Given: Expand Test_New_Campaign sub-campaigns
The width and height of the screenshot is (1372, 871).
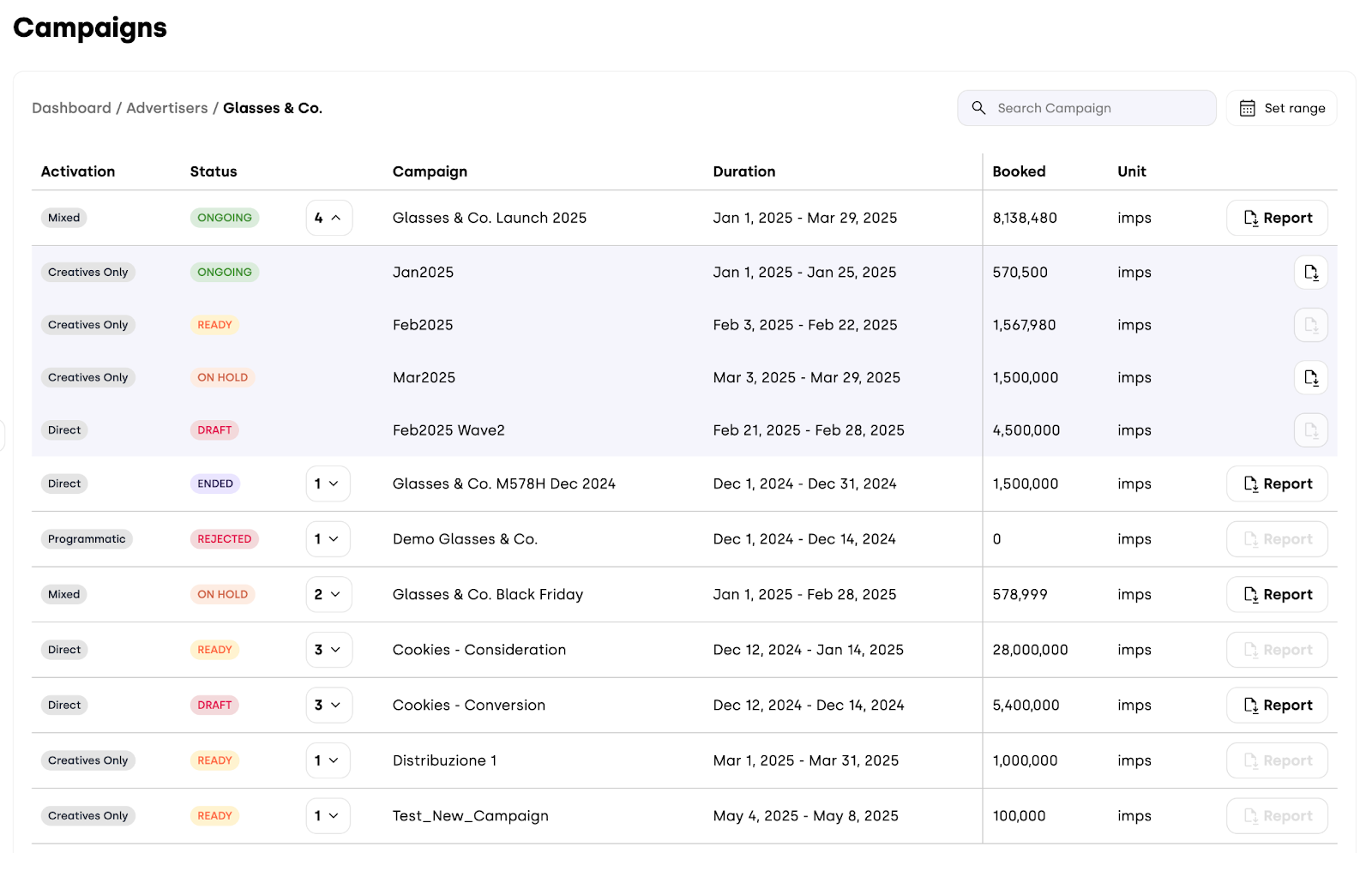Looking at the screenshot, I should (328, 816).
